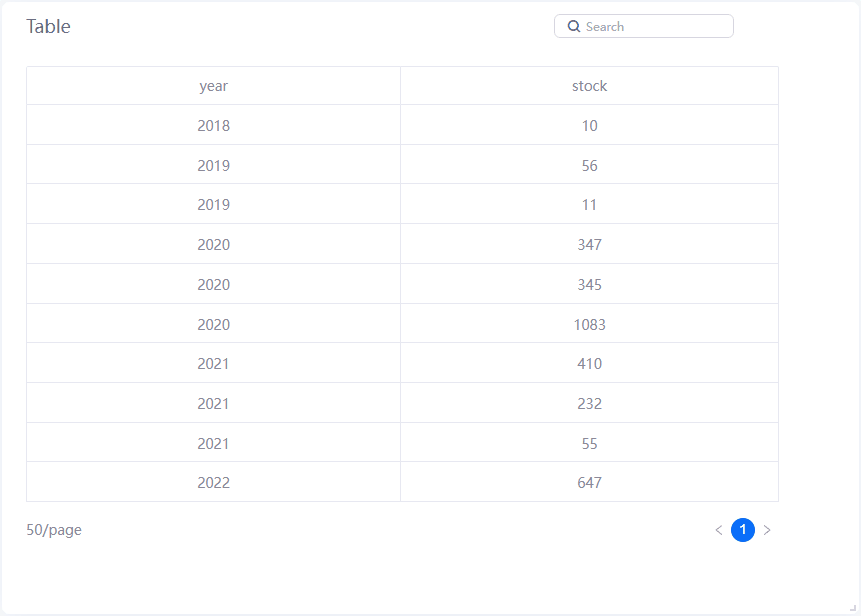861x616 pixels.
Task: Click the stock value 10
Action: click(589, 126)
